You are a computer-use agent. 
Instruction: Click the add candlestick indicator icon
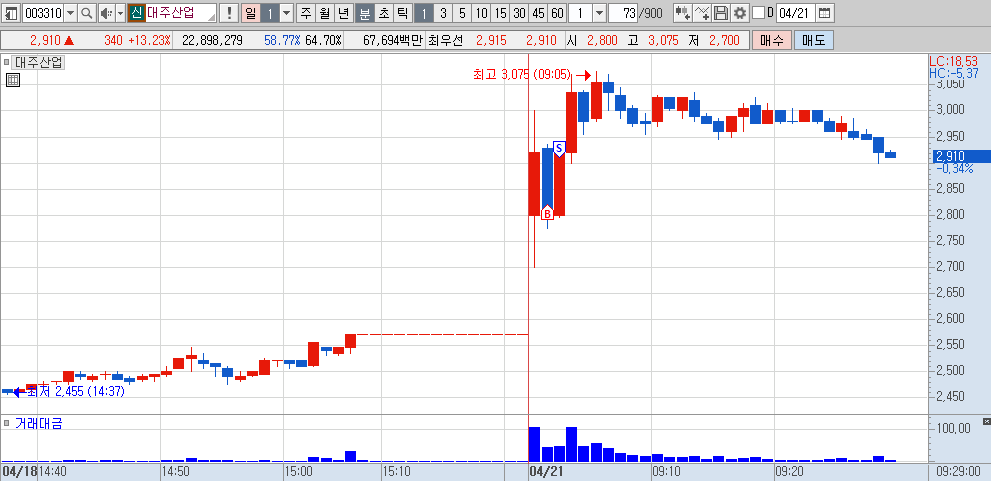682,13
